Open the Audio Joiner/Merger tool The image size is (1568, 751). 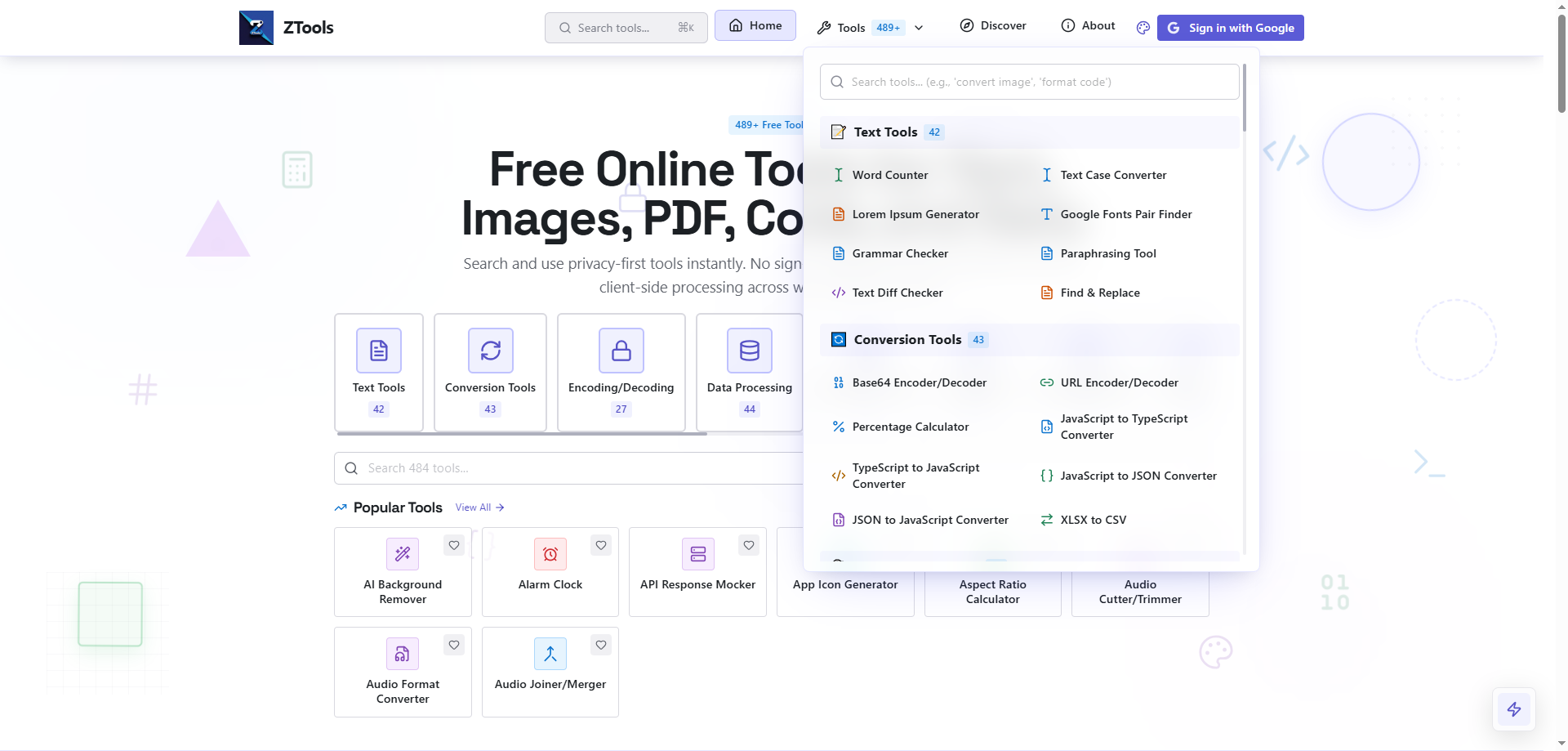point(550,684)
